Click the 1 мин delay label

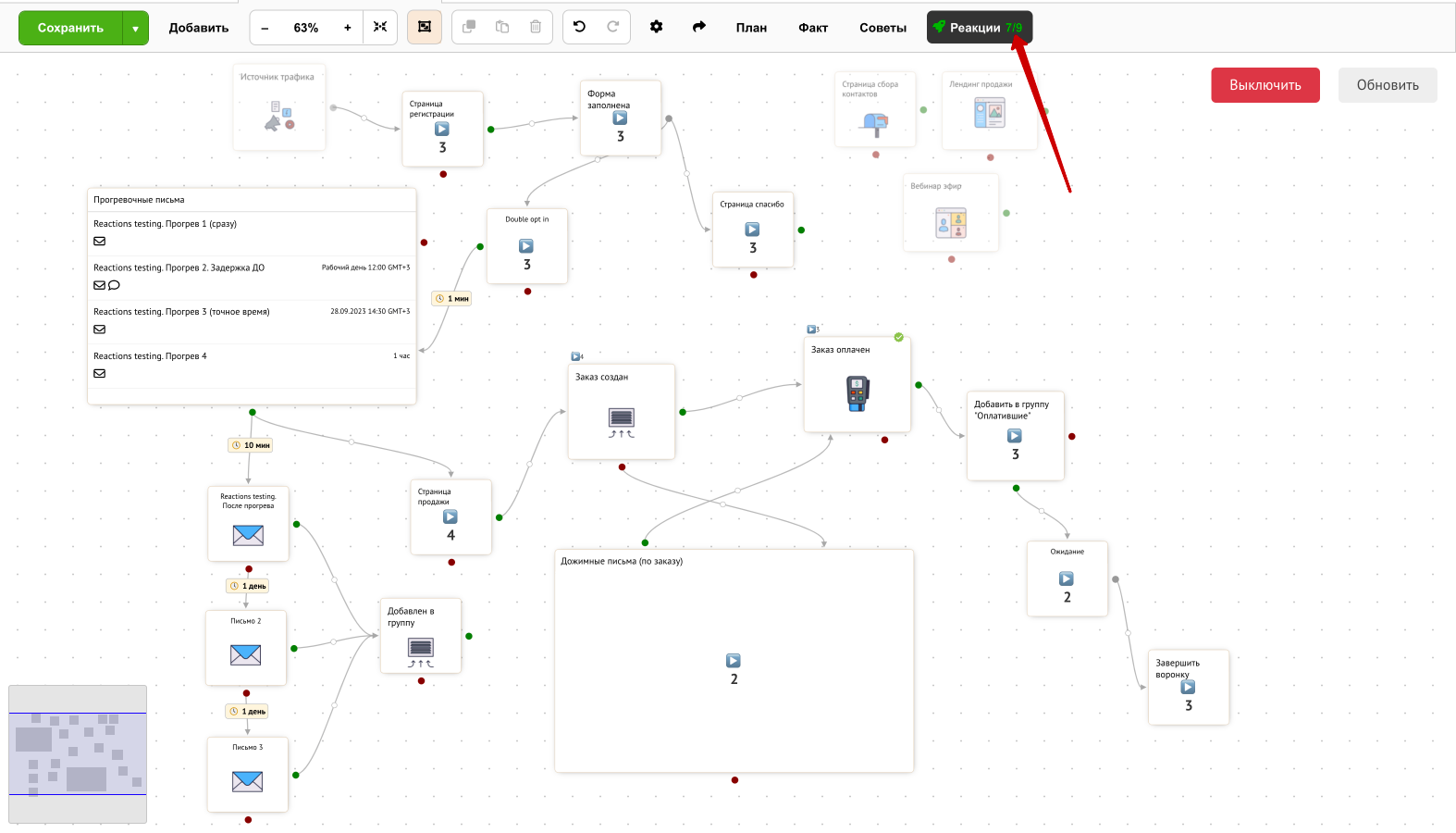tap(452, 298)
